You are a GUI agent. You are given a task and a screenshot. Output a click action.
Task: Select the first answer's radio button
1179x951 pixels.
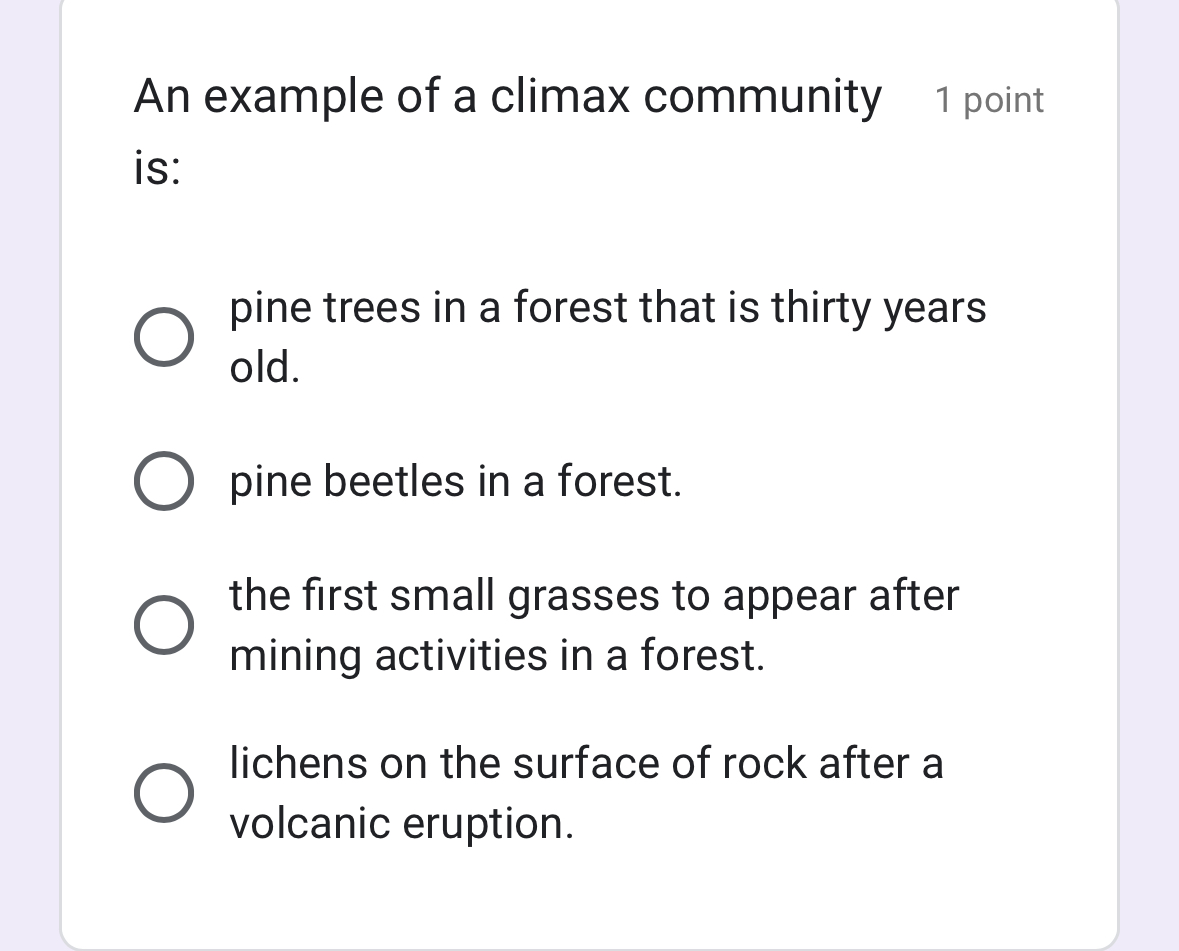(x=164, y=338)
